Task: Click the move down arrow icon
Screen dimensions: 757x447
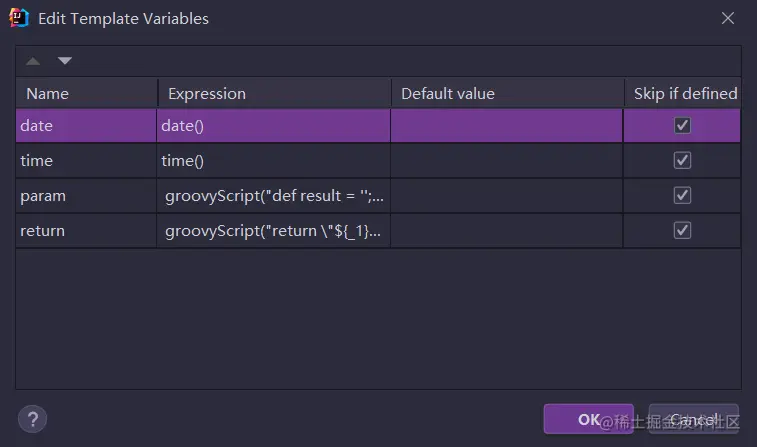Action: click(65, 61)
